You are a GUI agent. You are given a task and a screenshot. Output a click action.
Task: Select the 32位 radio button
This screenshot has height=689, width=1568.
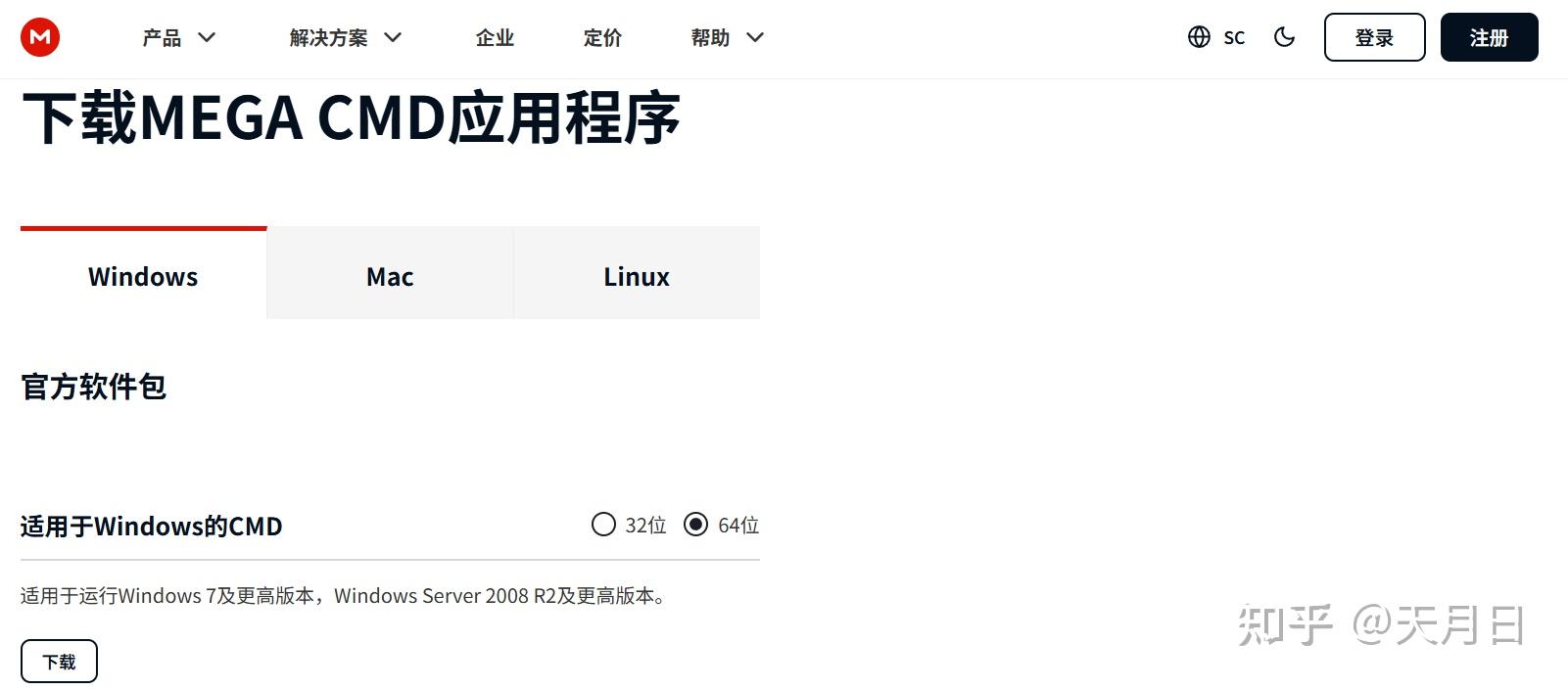(603, 525)
